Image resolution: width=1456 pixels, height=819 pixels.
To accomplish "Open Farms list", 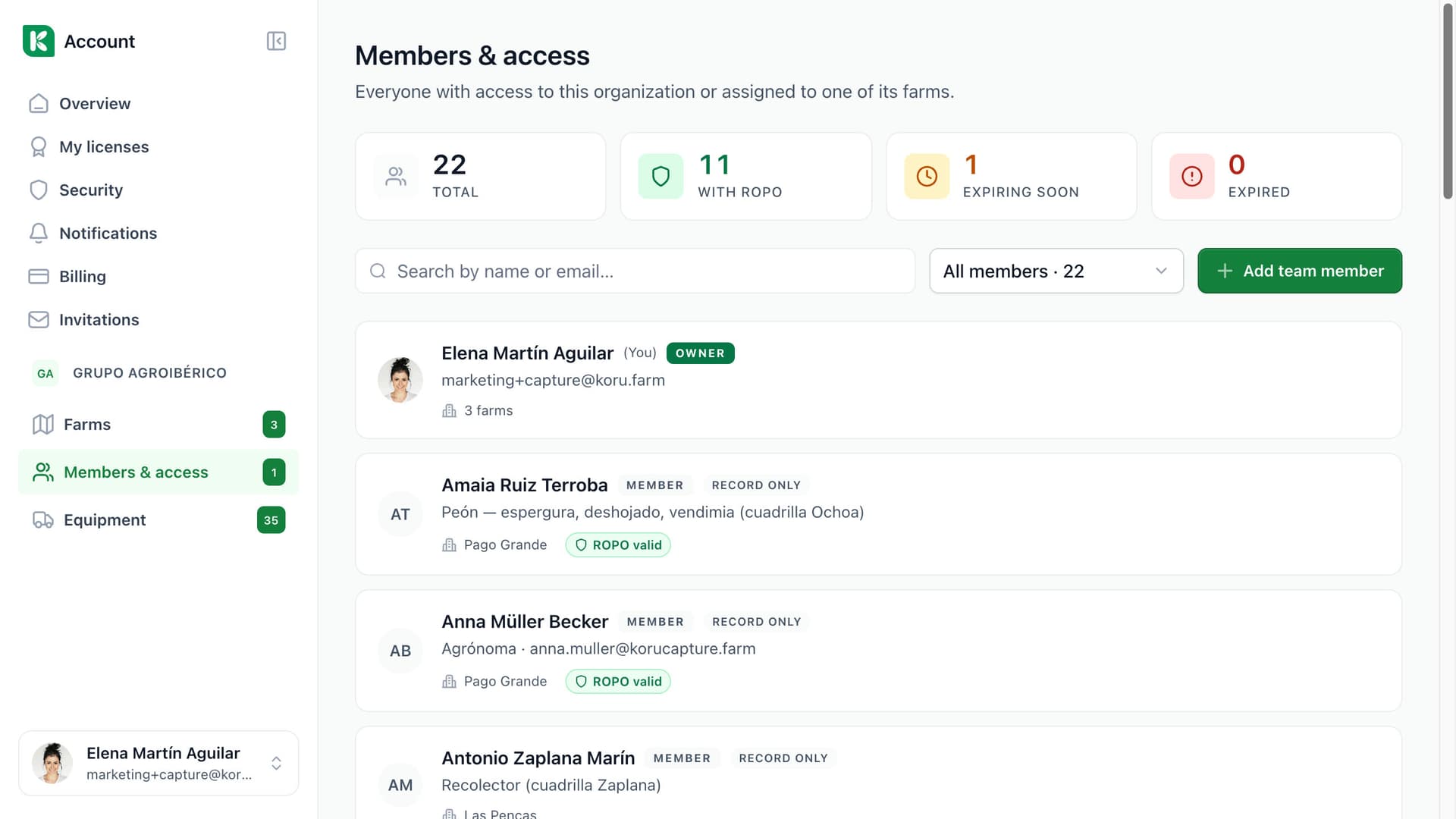I will 158,424.
